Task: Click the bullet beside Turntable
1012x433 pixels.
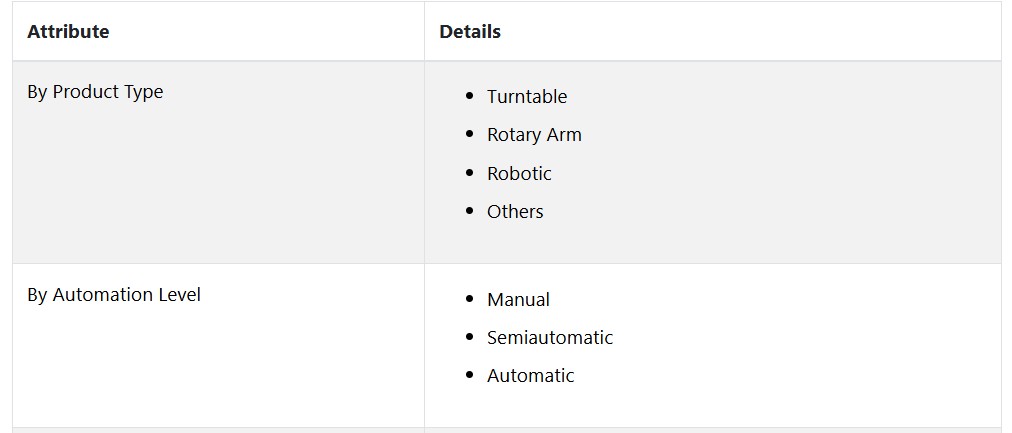Action: coord(469,96)
